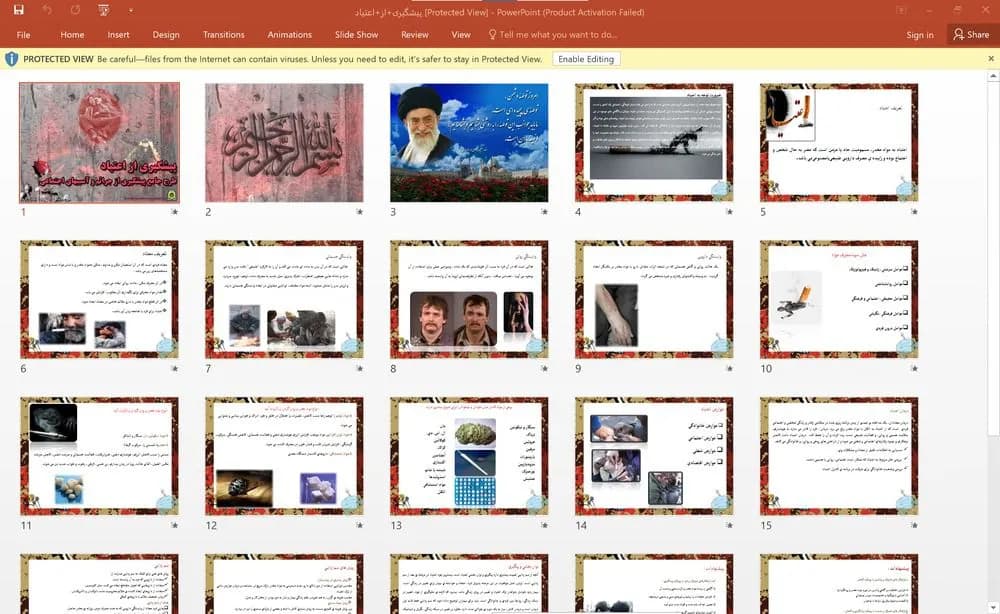
Task: Click Enable Editing button
Action: (585, 59)
